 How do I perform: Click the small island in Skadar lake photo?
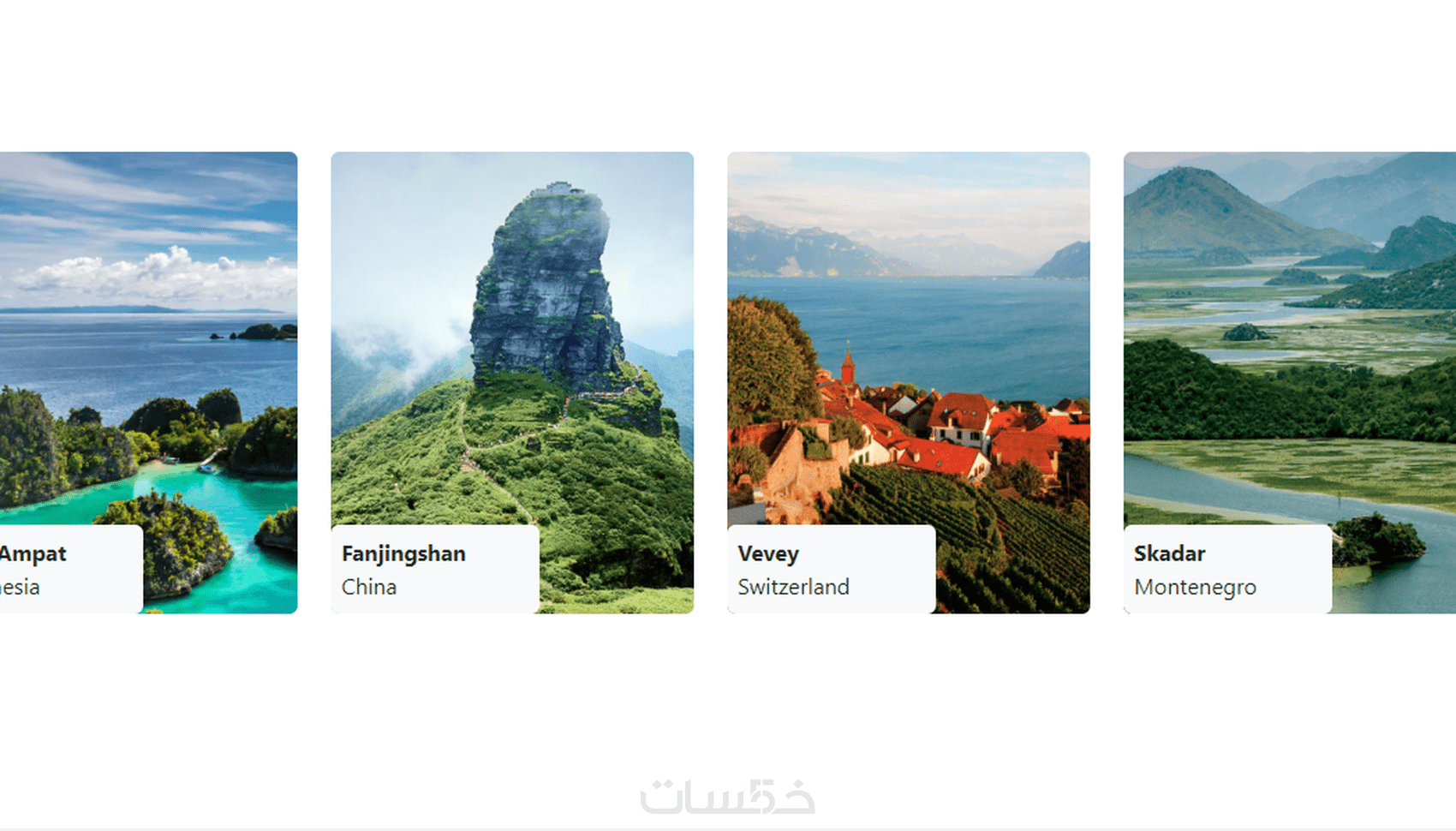tap(1244, 332)
